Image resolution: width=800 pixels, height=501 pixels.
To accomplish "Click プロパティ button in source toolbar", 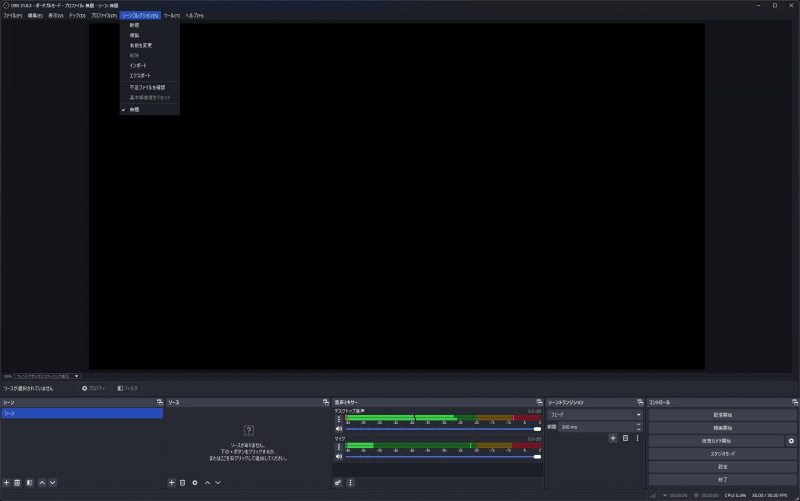I will 93,388.
